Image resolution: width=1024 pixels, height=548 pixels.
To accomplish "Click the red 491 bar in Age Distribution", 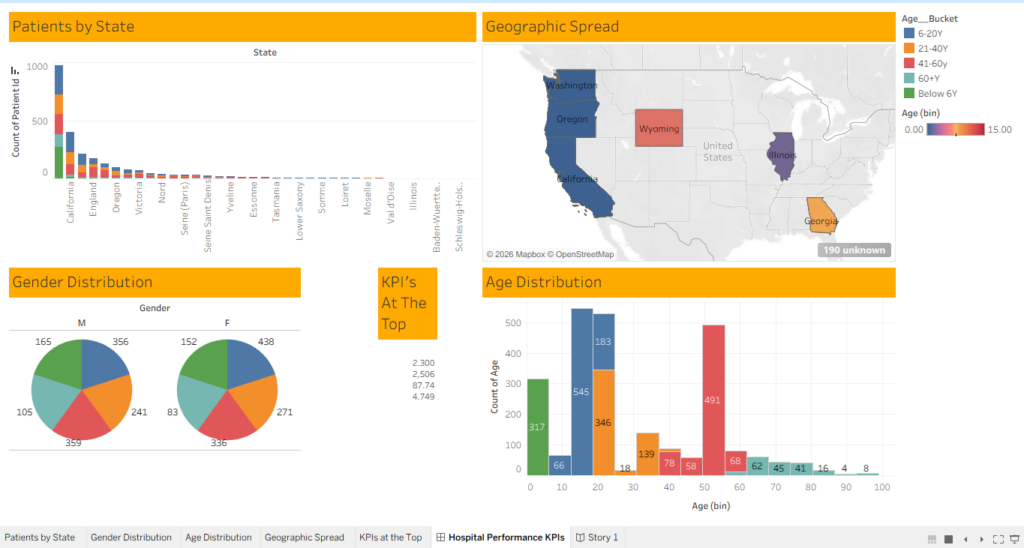I will coord(713,400).
